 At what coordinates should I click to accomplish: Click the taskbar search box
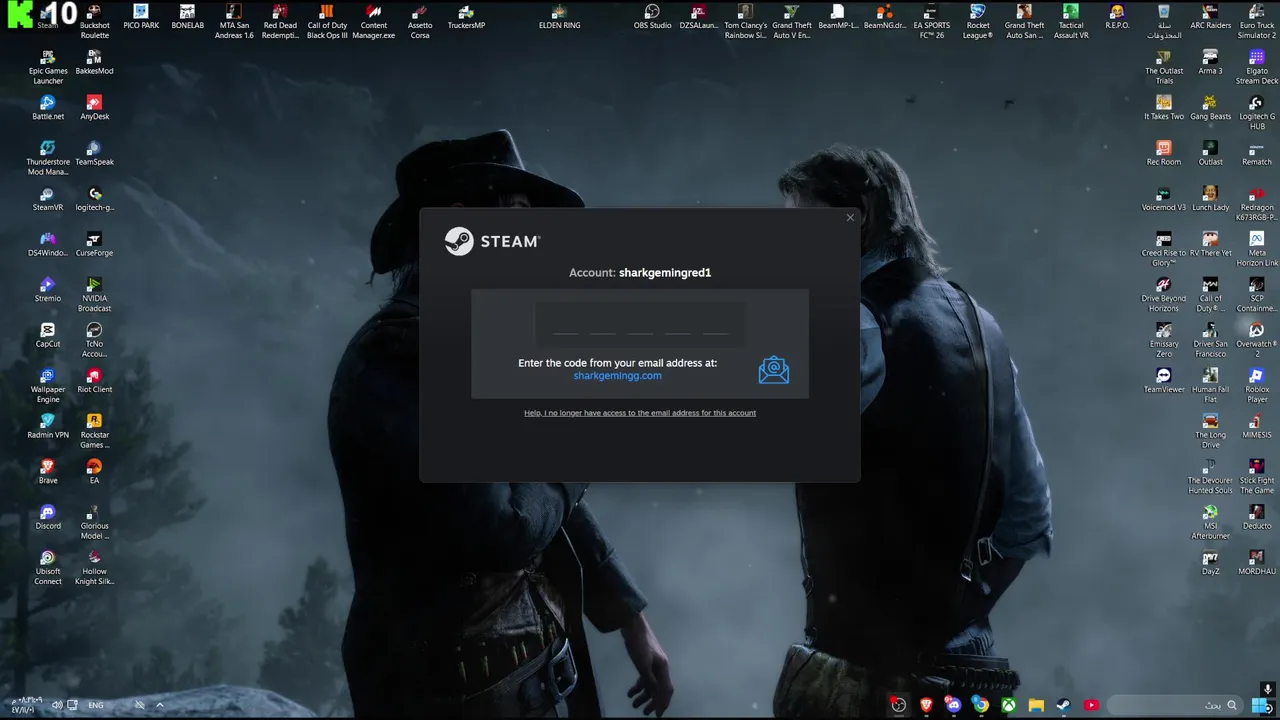(1175, 705)
